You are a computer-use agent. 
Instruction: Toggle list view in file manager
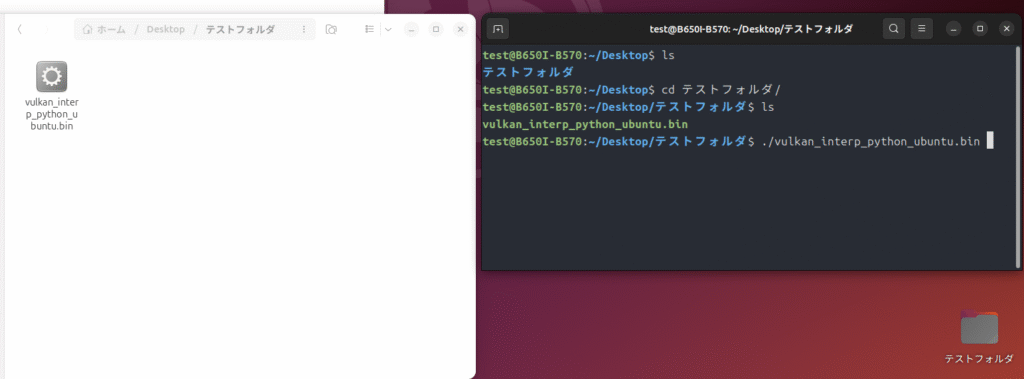(x=370, y=29)
